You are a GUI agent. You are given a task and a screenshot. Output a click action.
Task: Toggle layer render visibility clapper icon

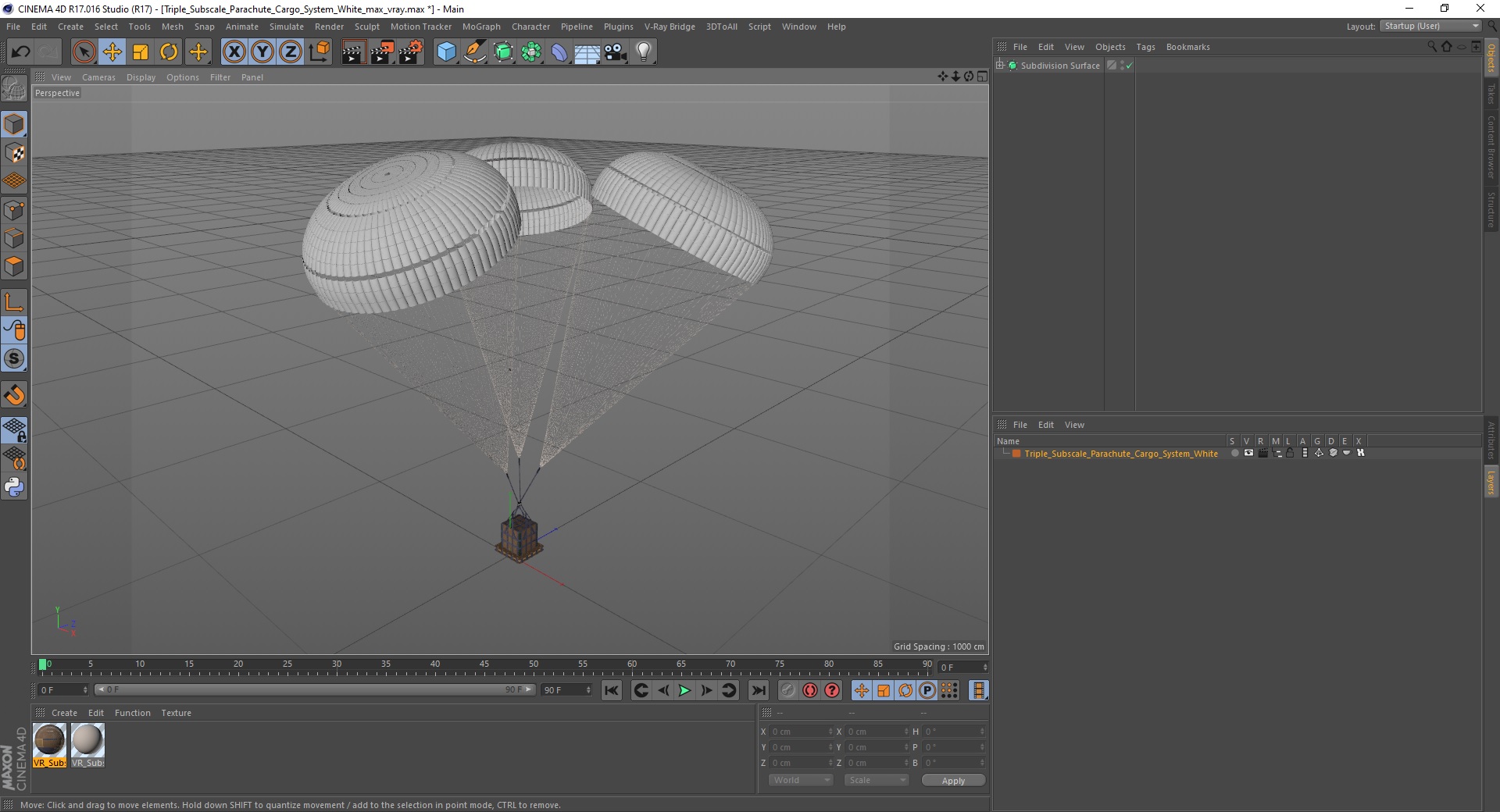pos(1262,453)
